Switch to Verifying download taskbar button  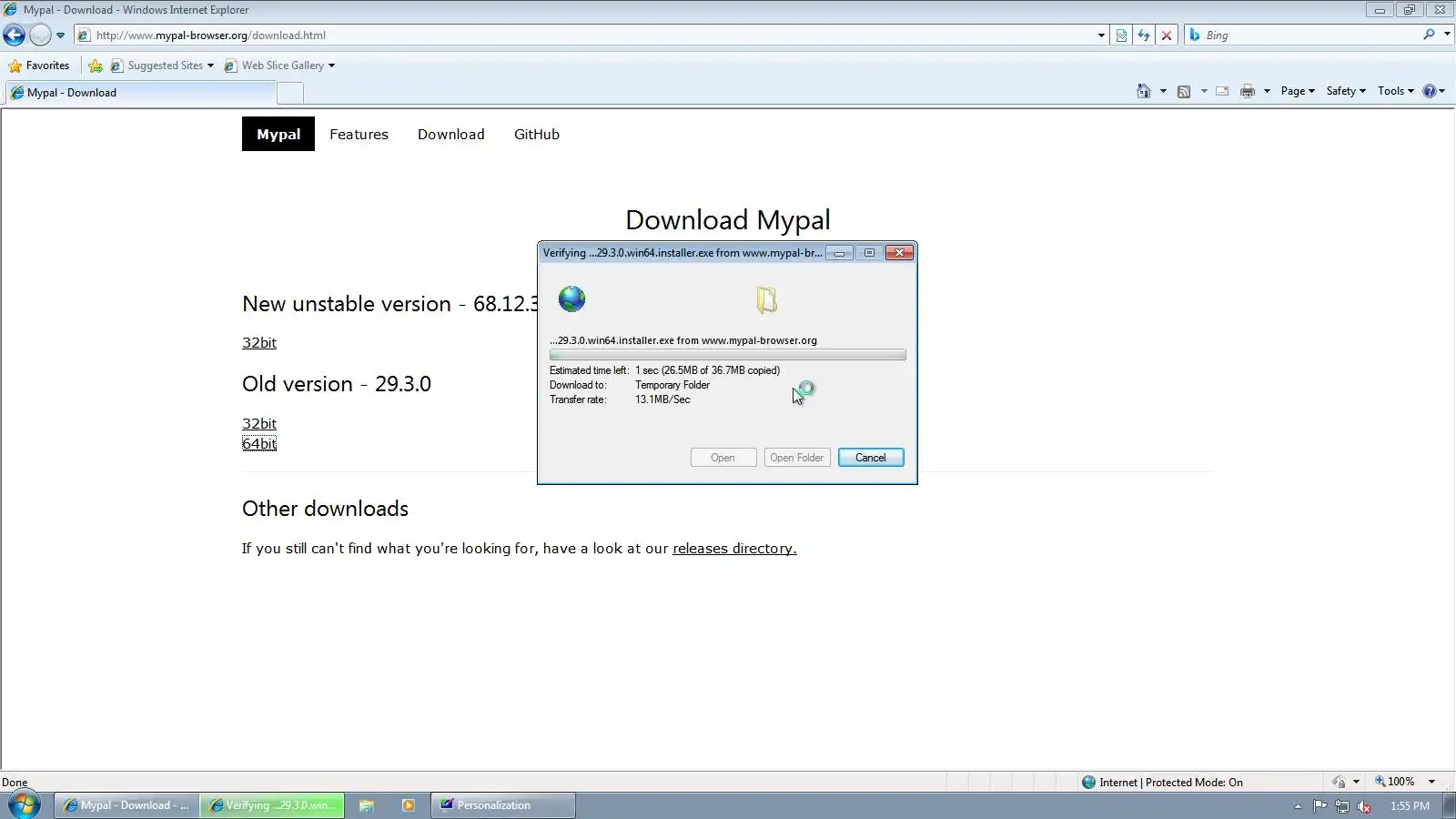(272, 805)
